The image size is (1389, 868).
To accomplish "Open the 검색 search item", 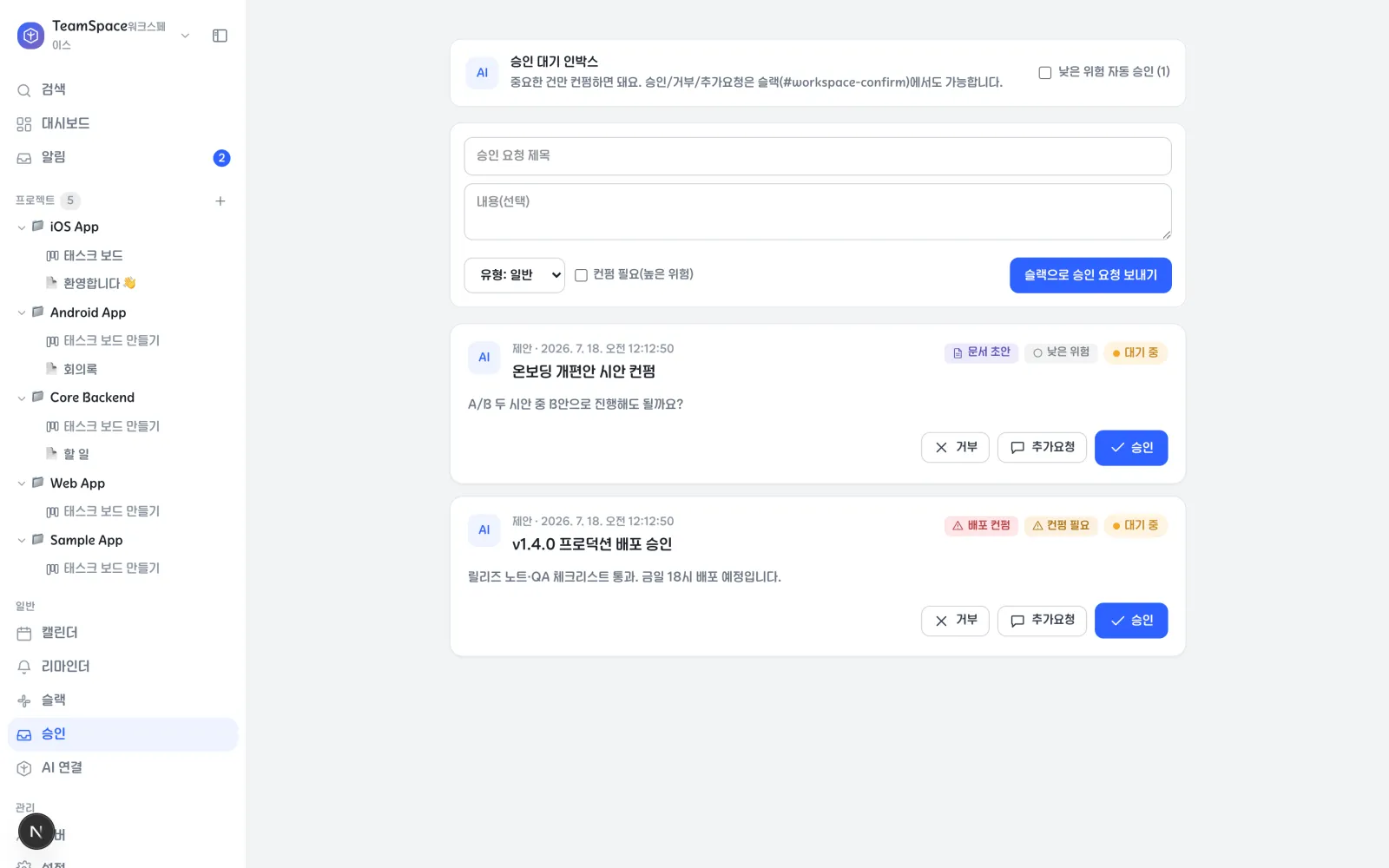I will (x=122, y=89).
